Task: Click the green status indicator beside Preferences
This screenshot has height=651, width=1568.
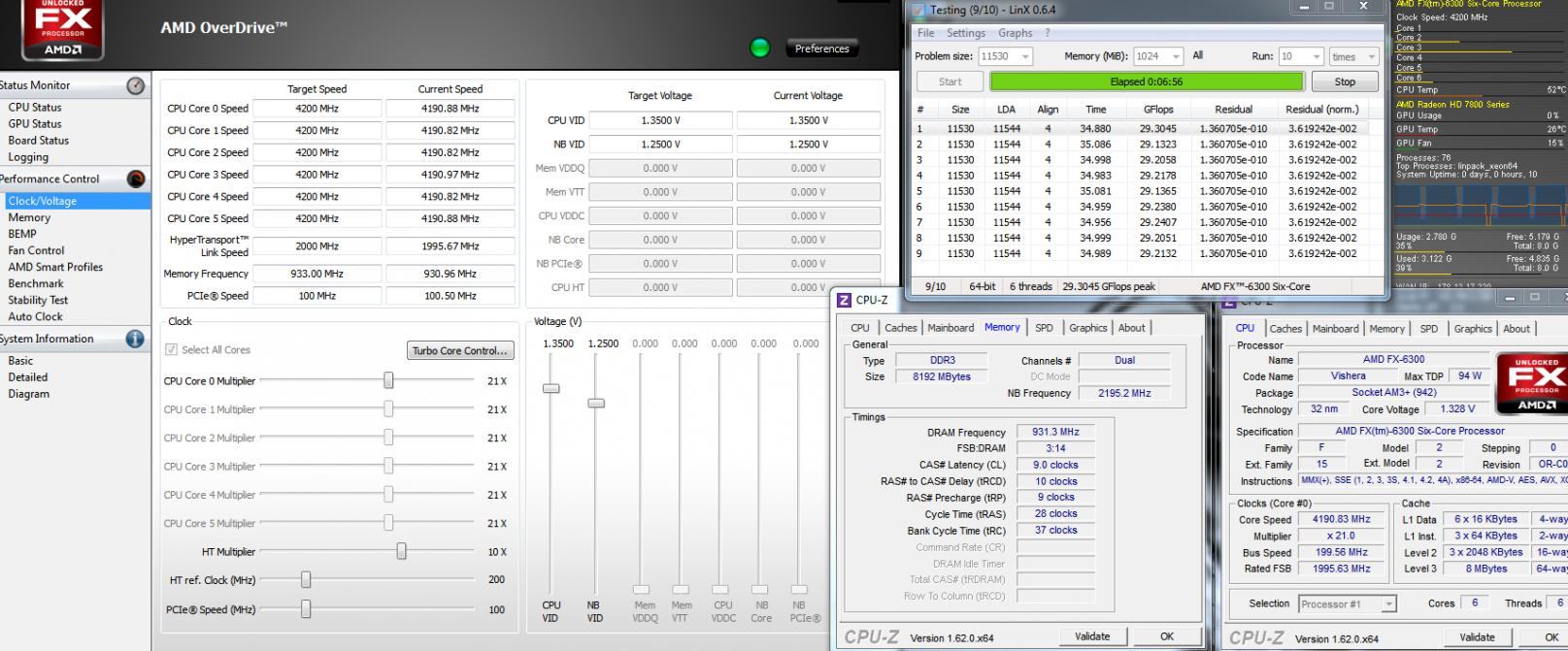Action: (760, 48)
